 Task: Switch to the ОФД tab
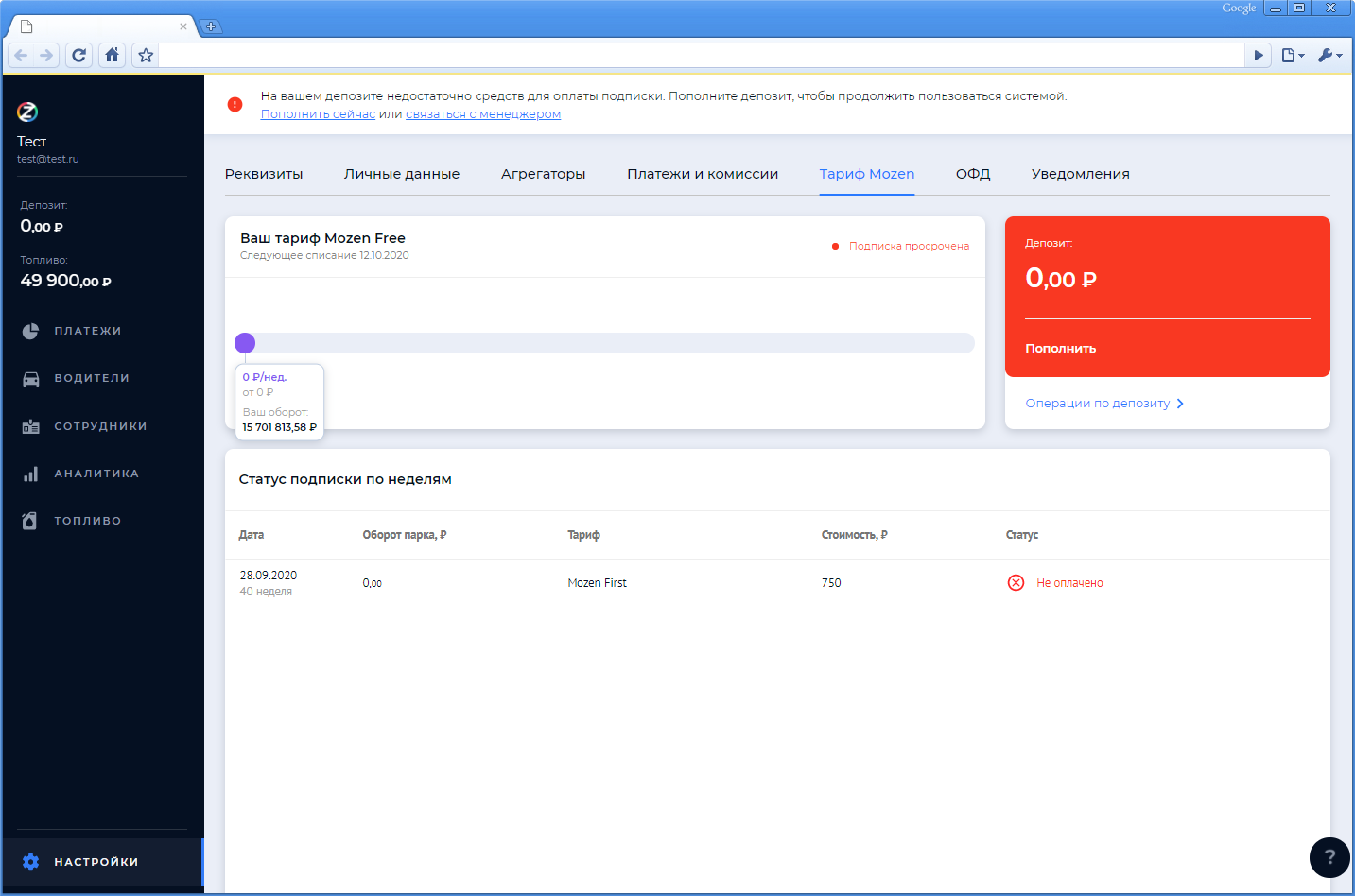(973, 174)
